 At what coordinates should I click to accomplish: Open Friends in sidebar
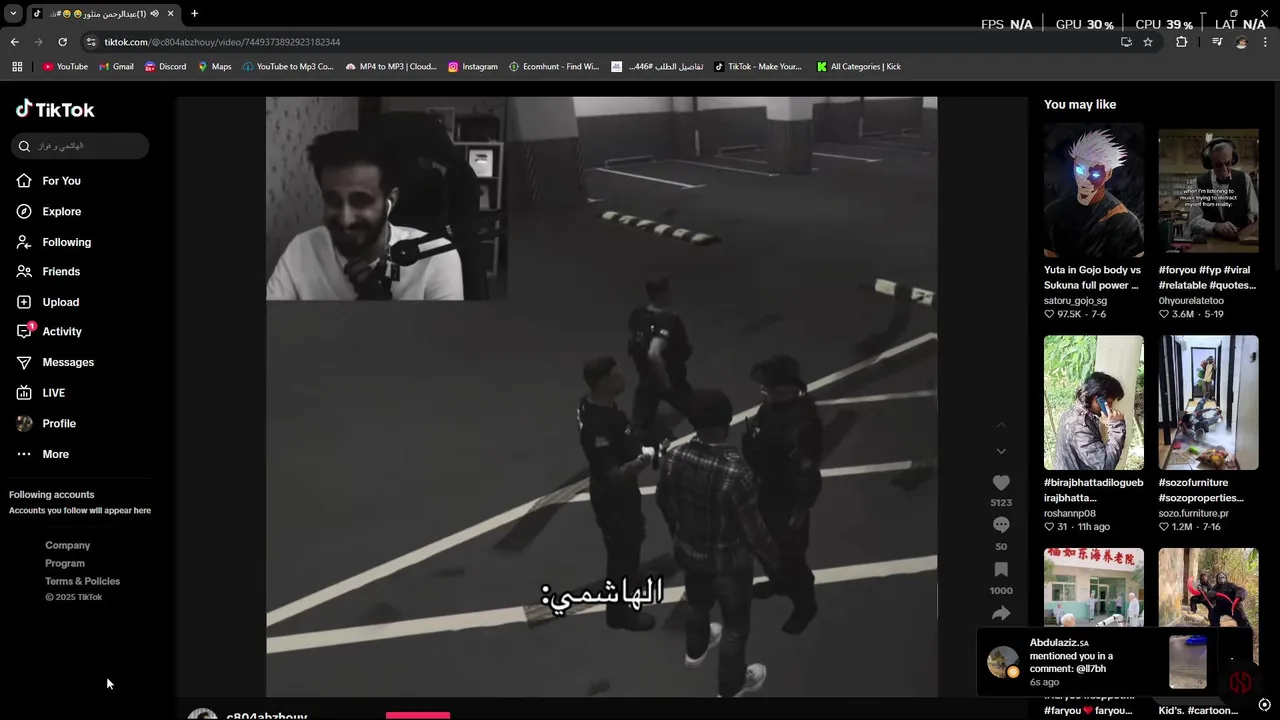(48, 272)
